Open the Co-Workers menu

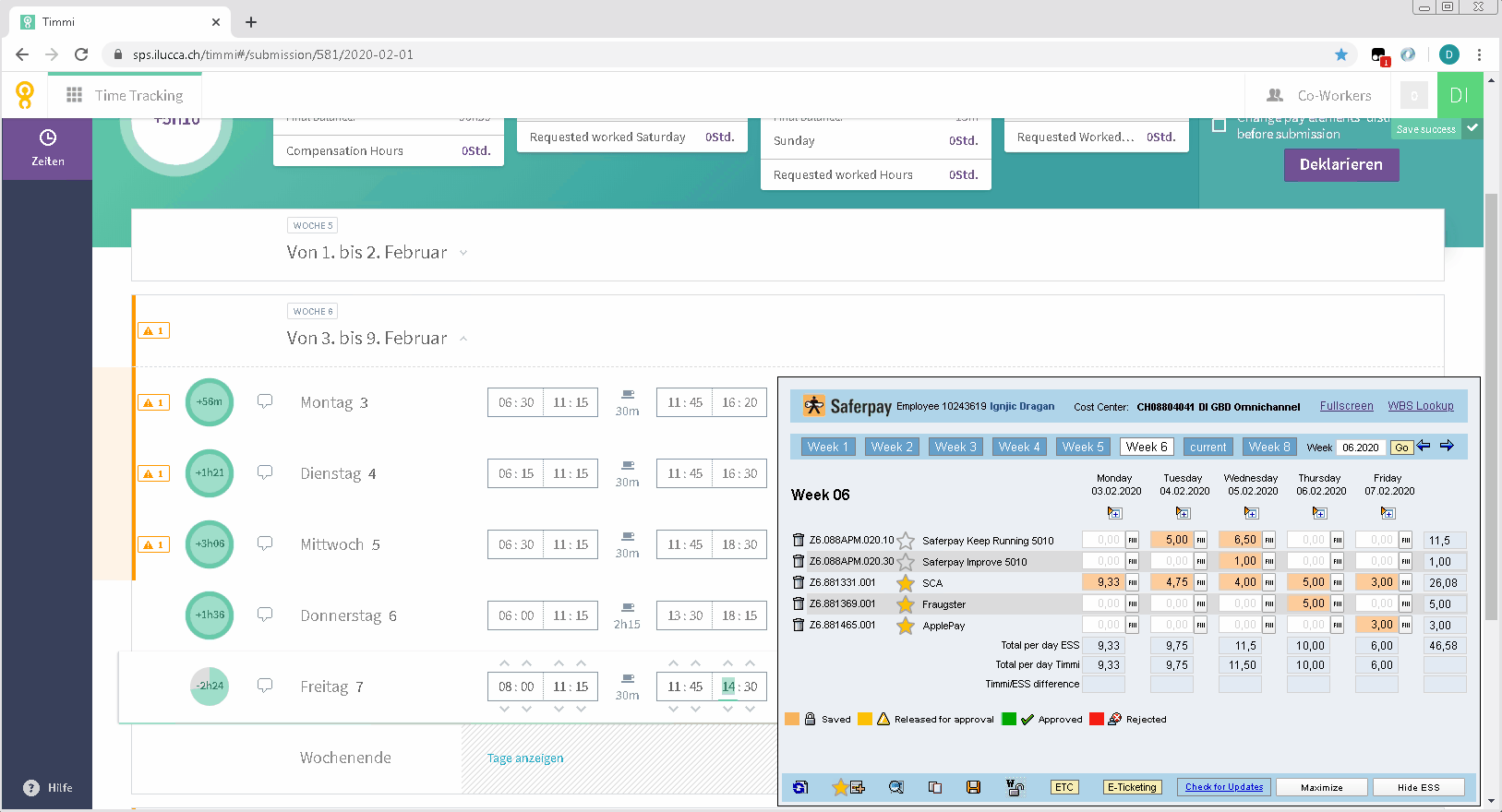click(1319, 95)
